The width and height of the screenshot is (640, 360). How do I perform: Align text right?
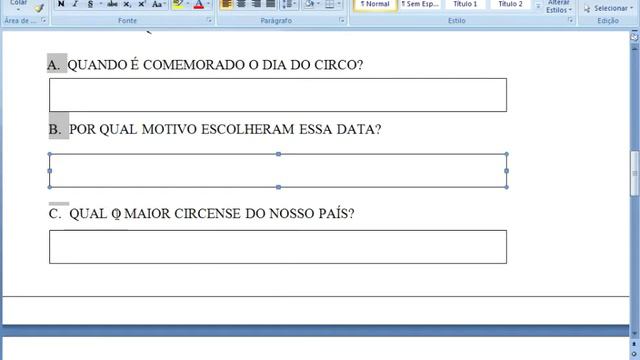coord(256,4)
